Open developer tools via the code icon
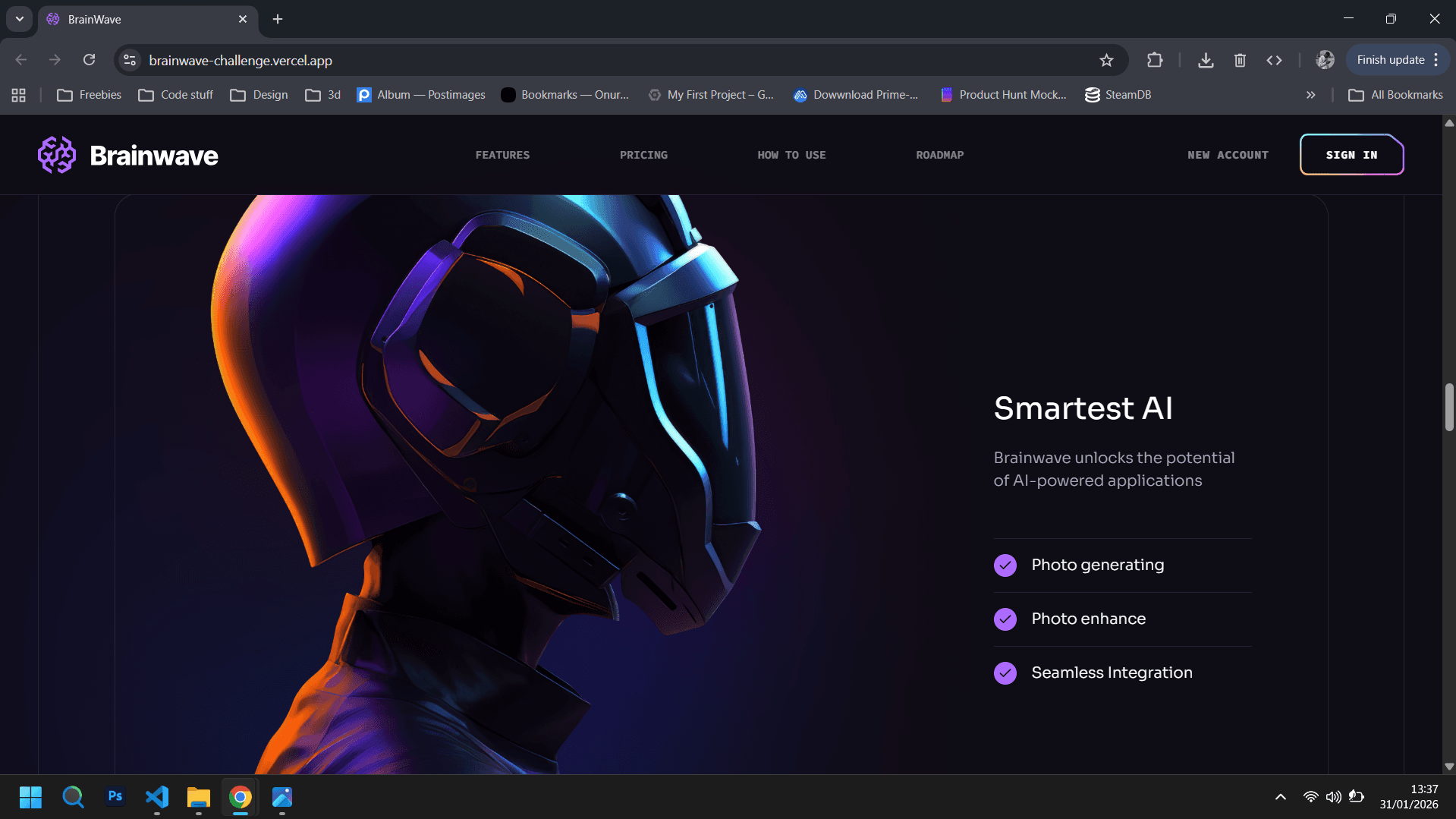This screenshot has width=1456, height=819. click(1275, 60)
